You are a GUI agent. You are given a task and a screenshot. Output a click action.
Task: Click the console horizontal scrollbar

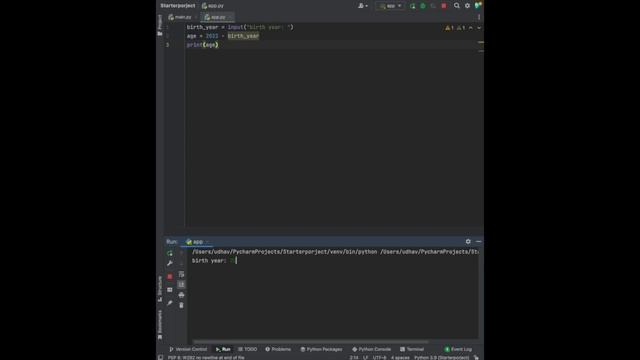point(311,341)
